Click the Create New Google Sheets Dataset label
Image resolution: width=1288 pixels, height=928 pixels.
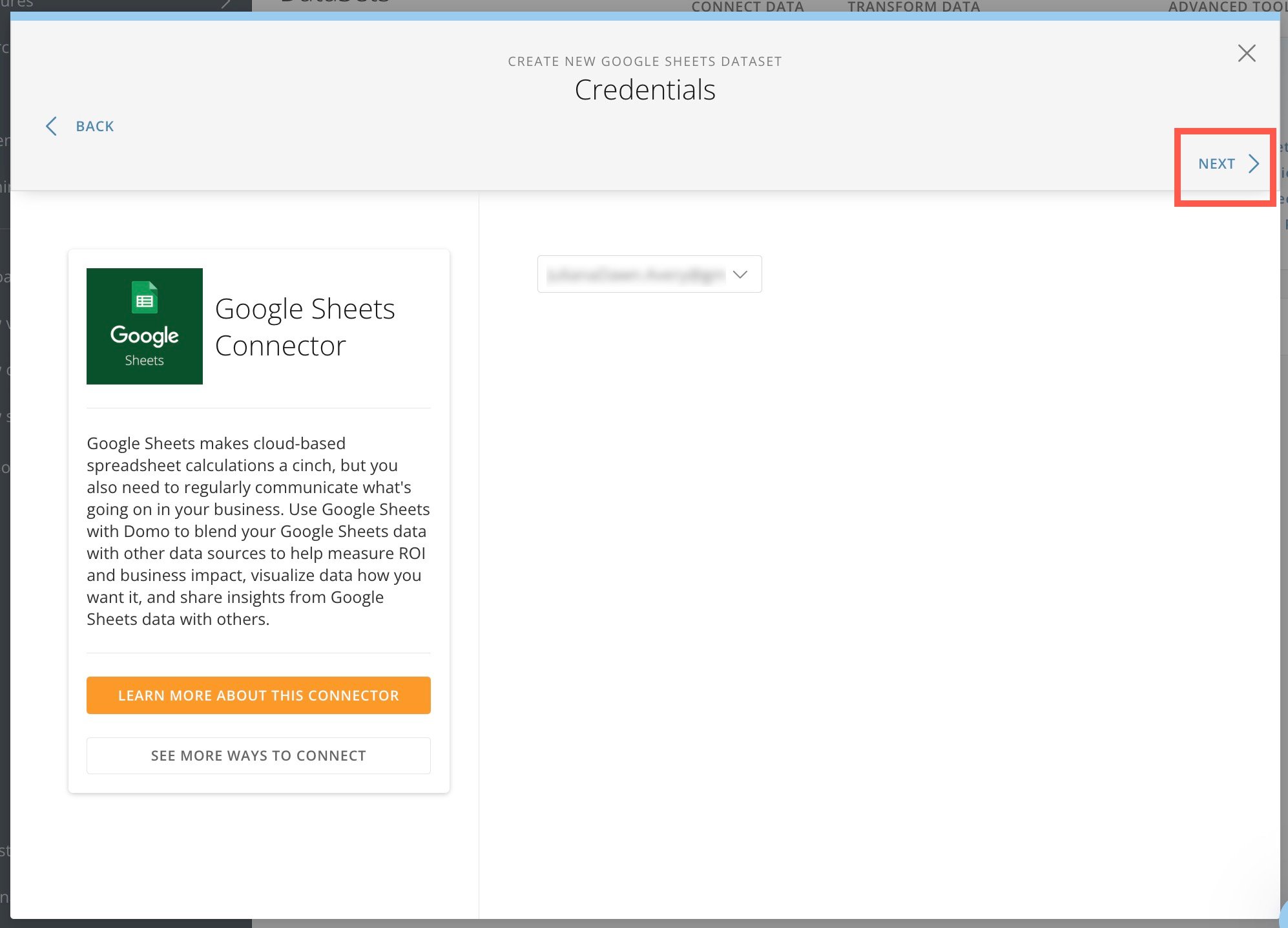[645, 61]
